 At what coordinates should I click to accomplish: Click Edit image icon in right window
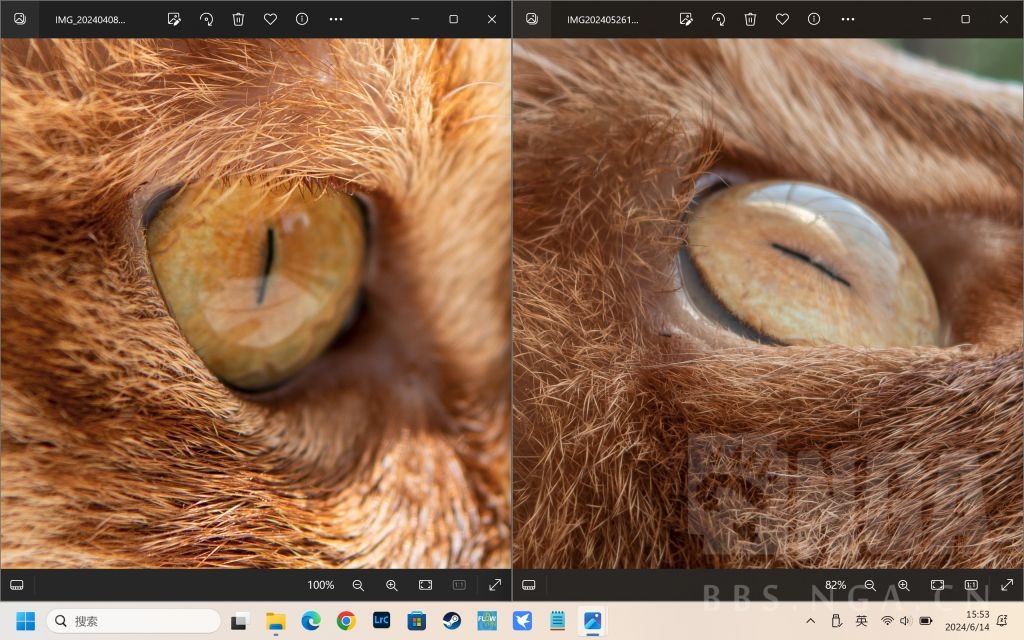[686, 19]
